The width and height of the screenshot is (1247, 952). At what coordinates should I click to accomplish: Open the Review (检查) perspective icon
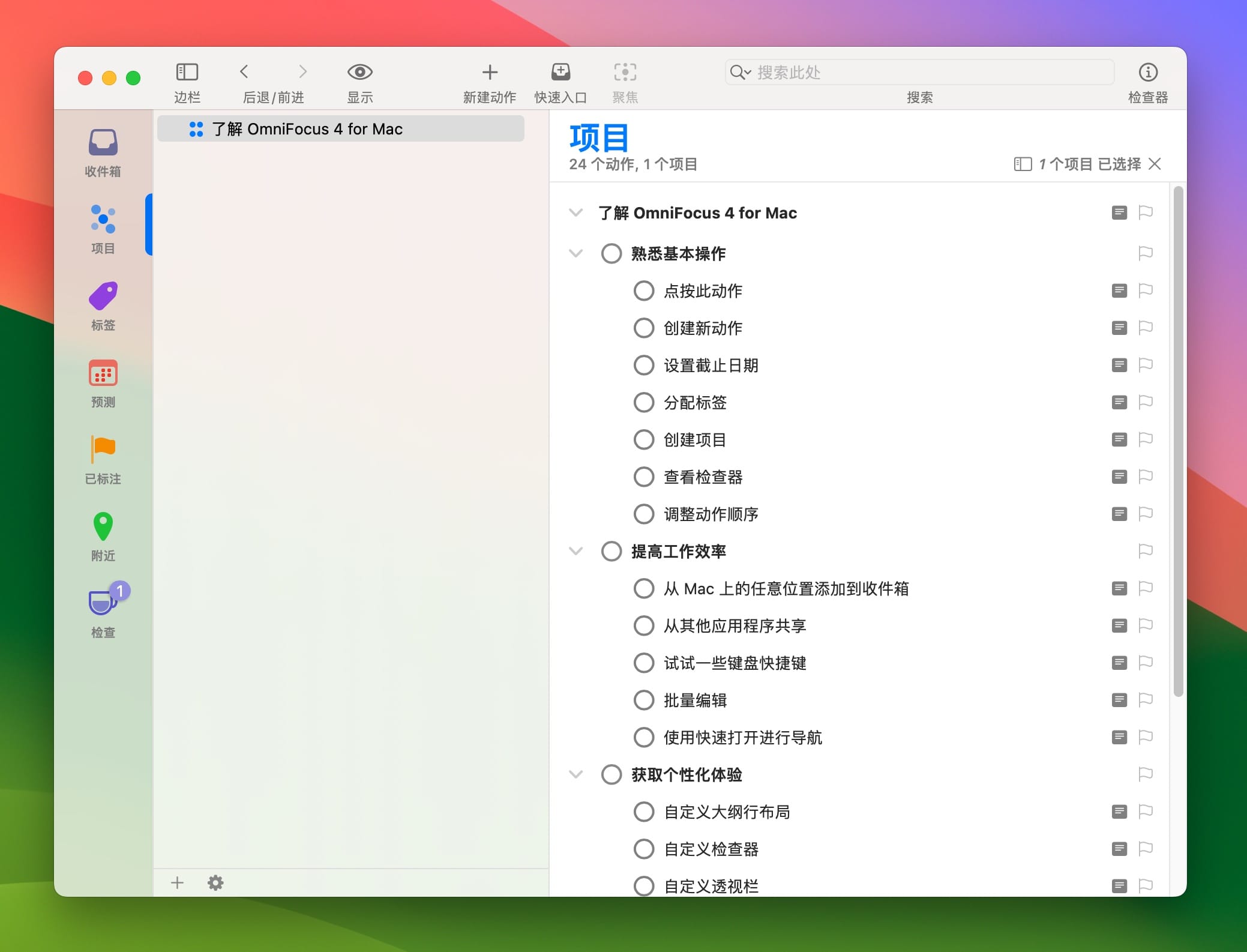pyautogui.click(x=103, y=602)
